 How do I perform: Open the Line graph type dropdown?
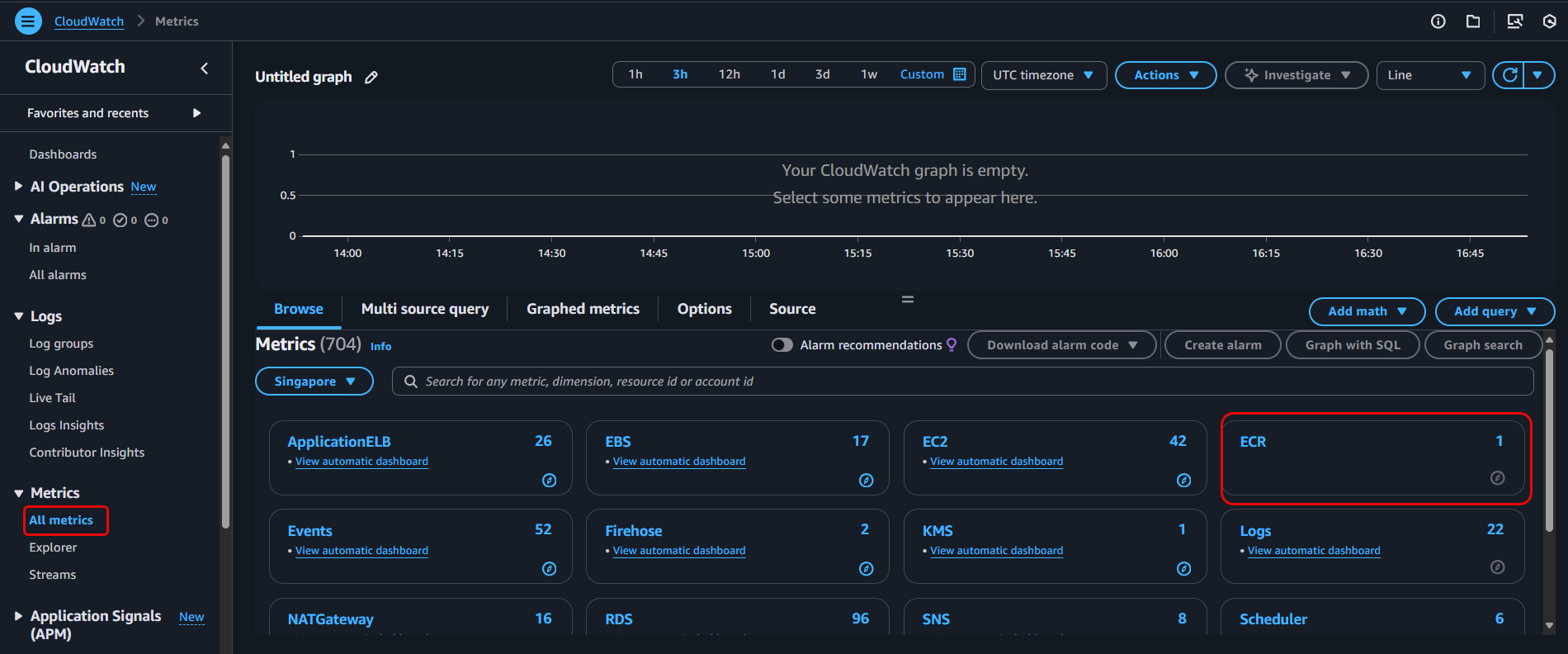coord(1430,75)
